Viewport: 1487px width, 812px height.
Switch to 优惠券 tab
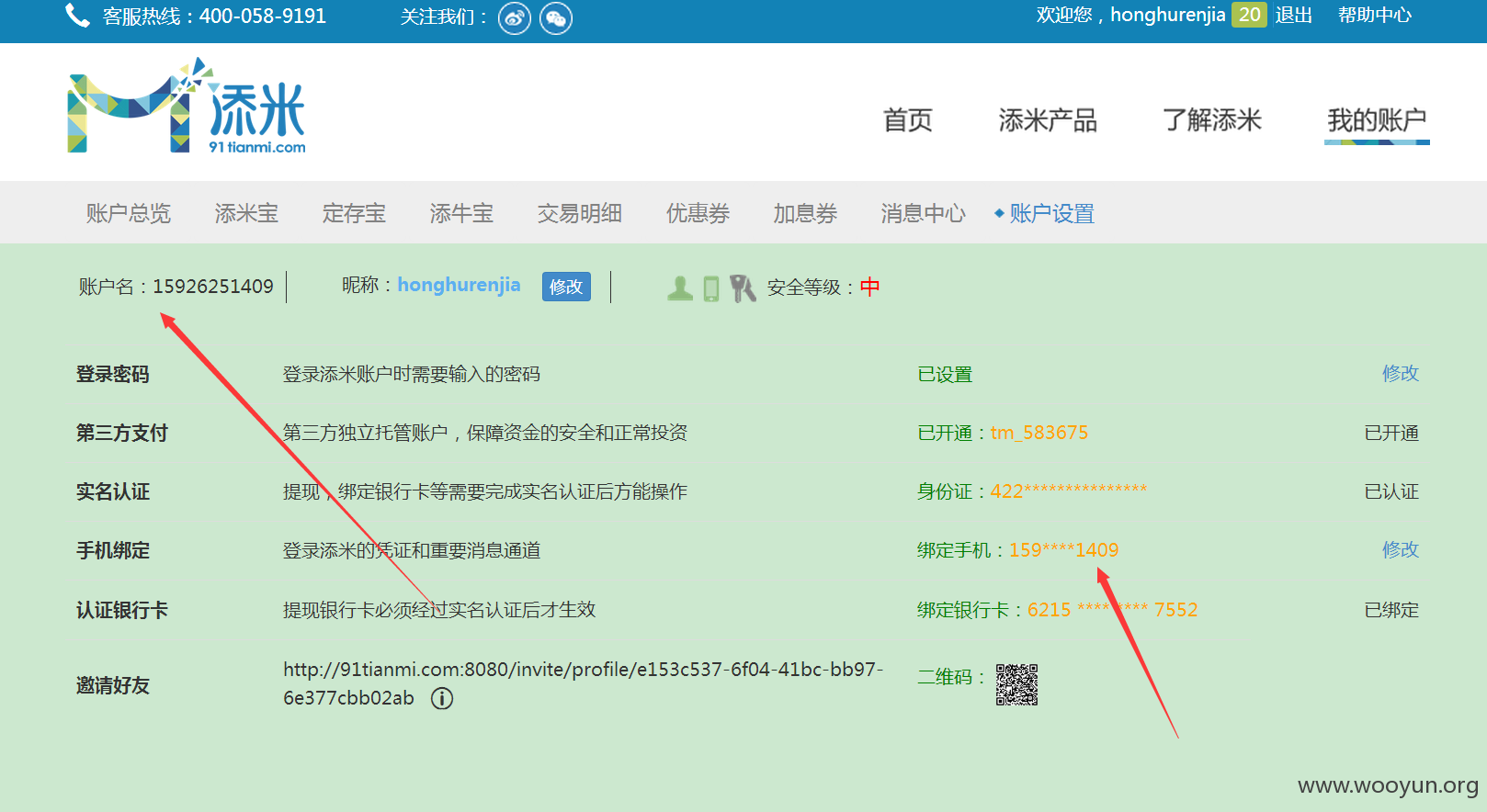pyautogui.click(x=698, y=213)
